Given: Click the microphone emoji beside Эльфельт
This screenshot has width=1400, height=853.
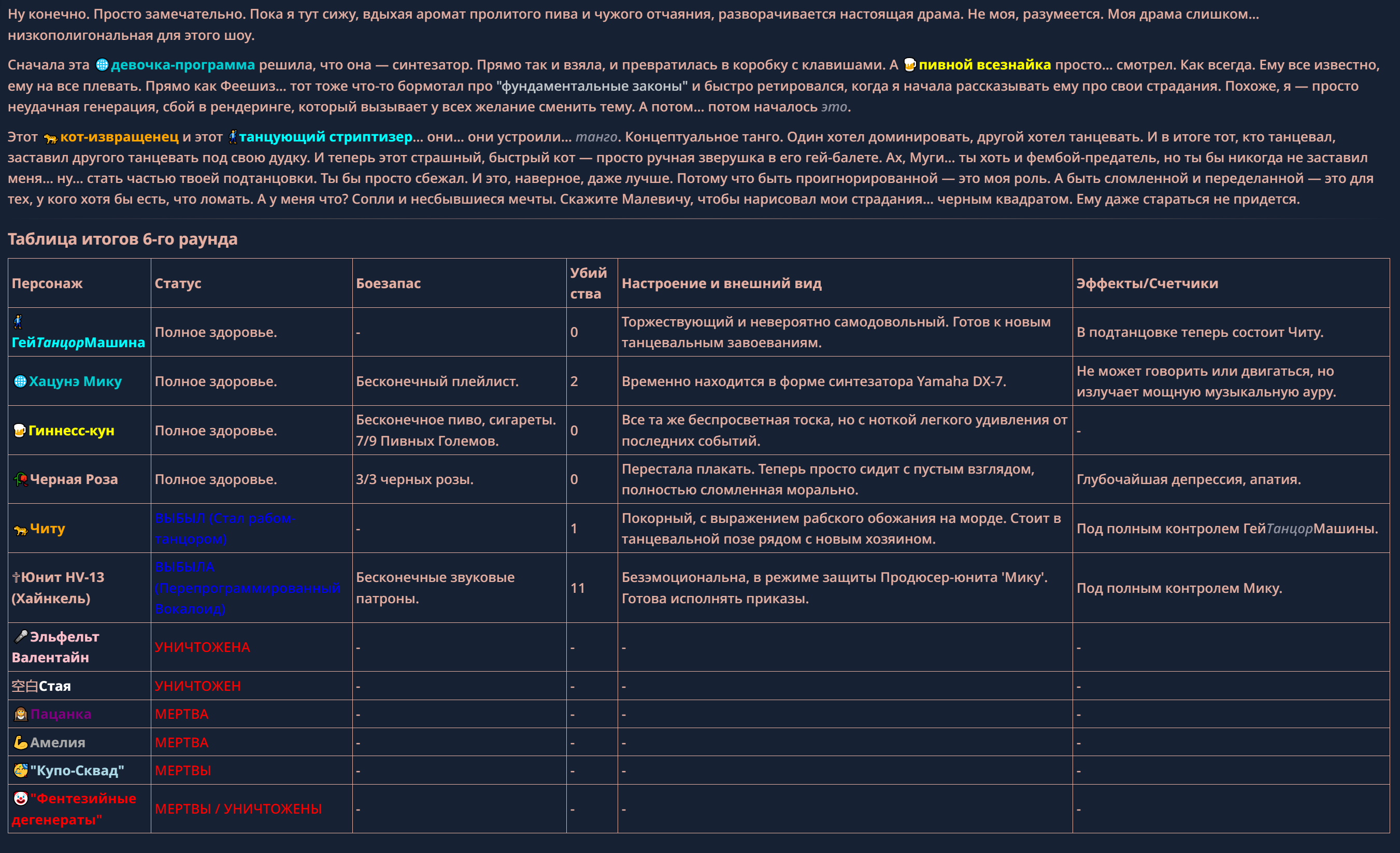Looking at the screenshot, I should (x=20, y=636).
